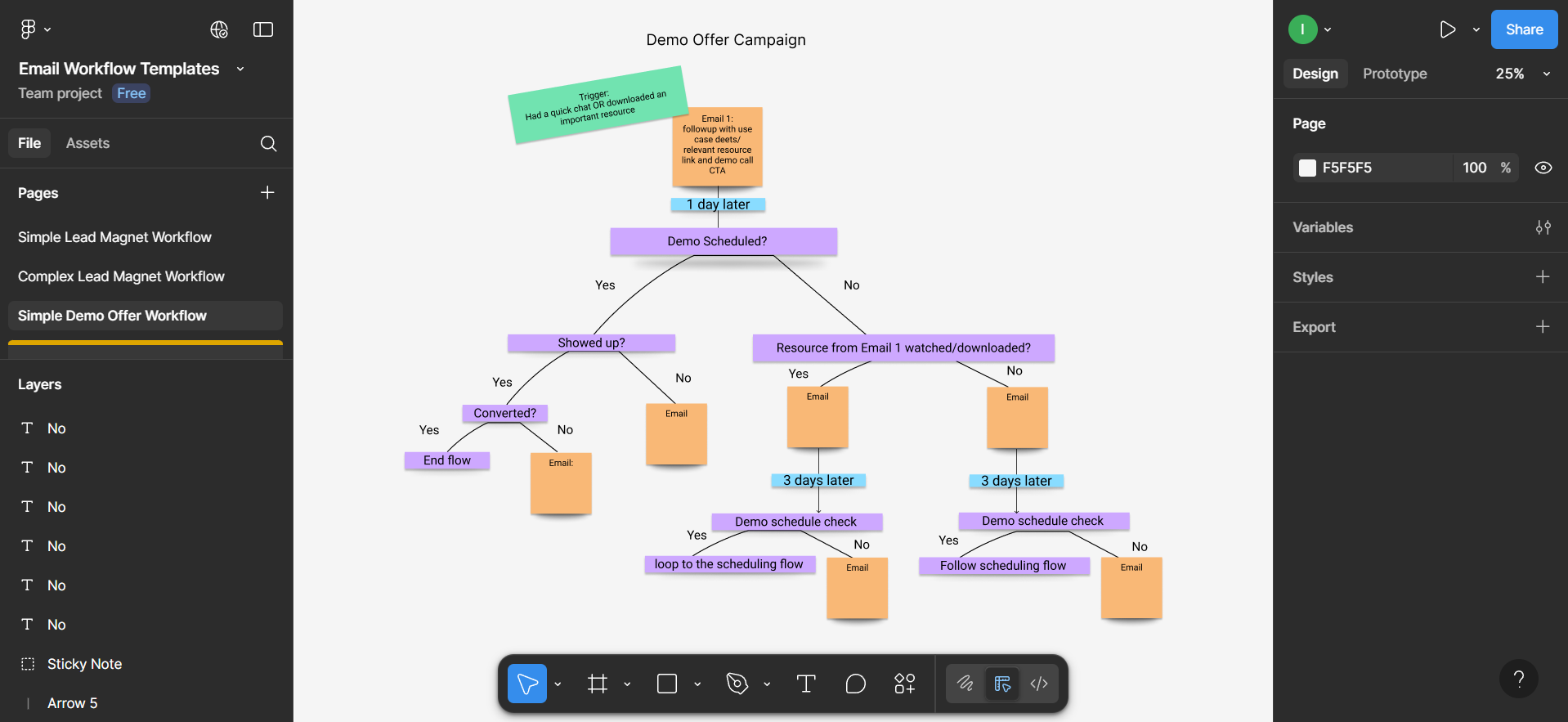Switch to Draw mode in toolbar

tap(965, 684)
